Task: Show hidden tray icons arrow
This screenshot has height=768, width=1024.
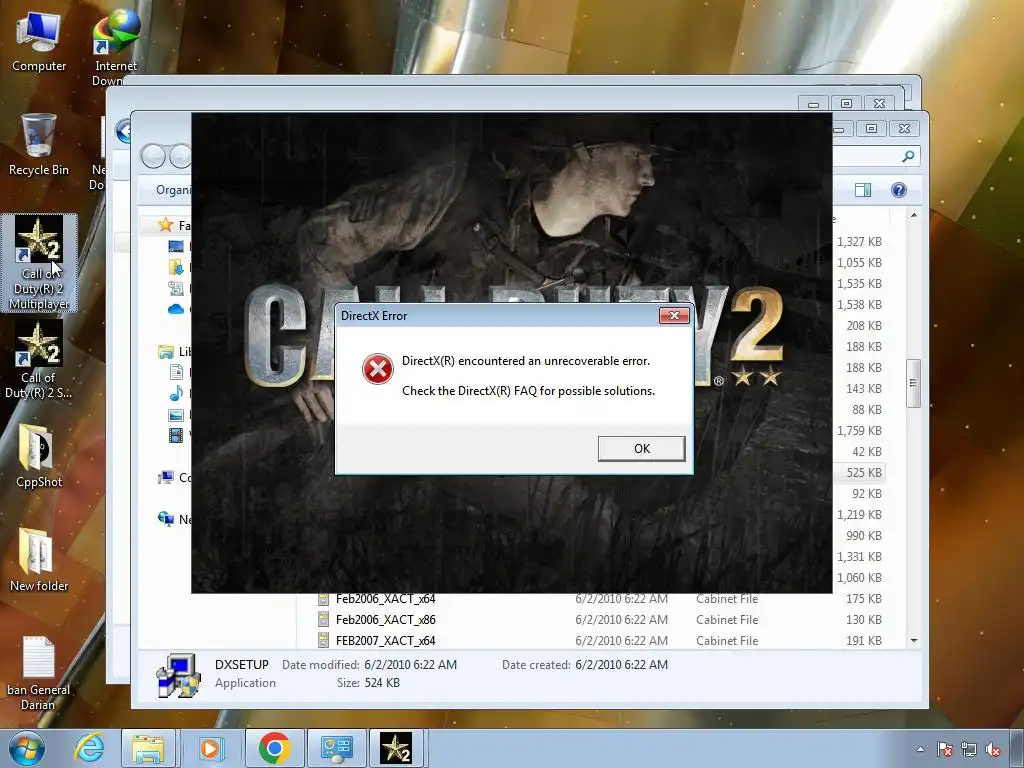Action: [920, 749]
